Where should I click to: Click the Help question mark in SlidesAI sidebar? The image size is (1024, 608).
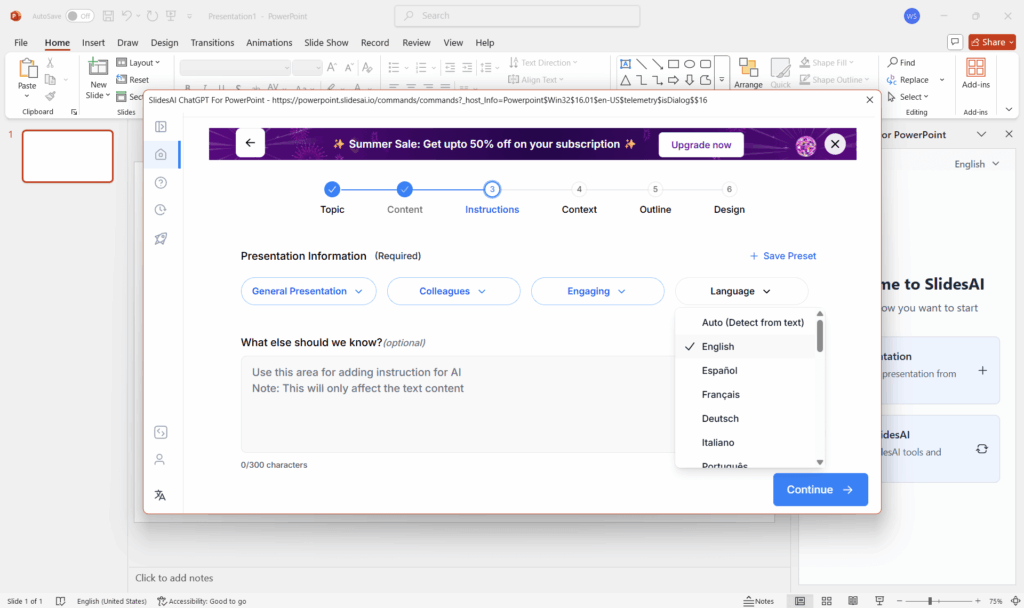pos(161,182)
